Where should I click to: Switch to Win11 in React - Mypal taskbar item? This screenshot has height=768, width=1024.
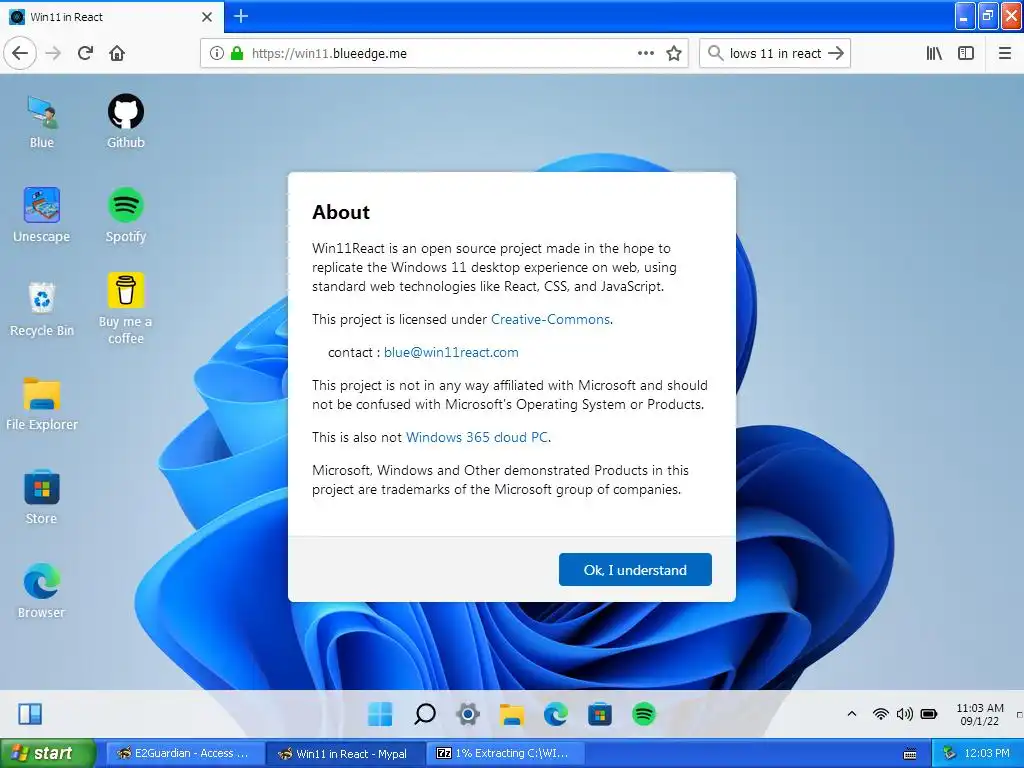[x=344, y=754]
